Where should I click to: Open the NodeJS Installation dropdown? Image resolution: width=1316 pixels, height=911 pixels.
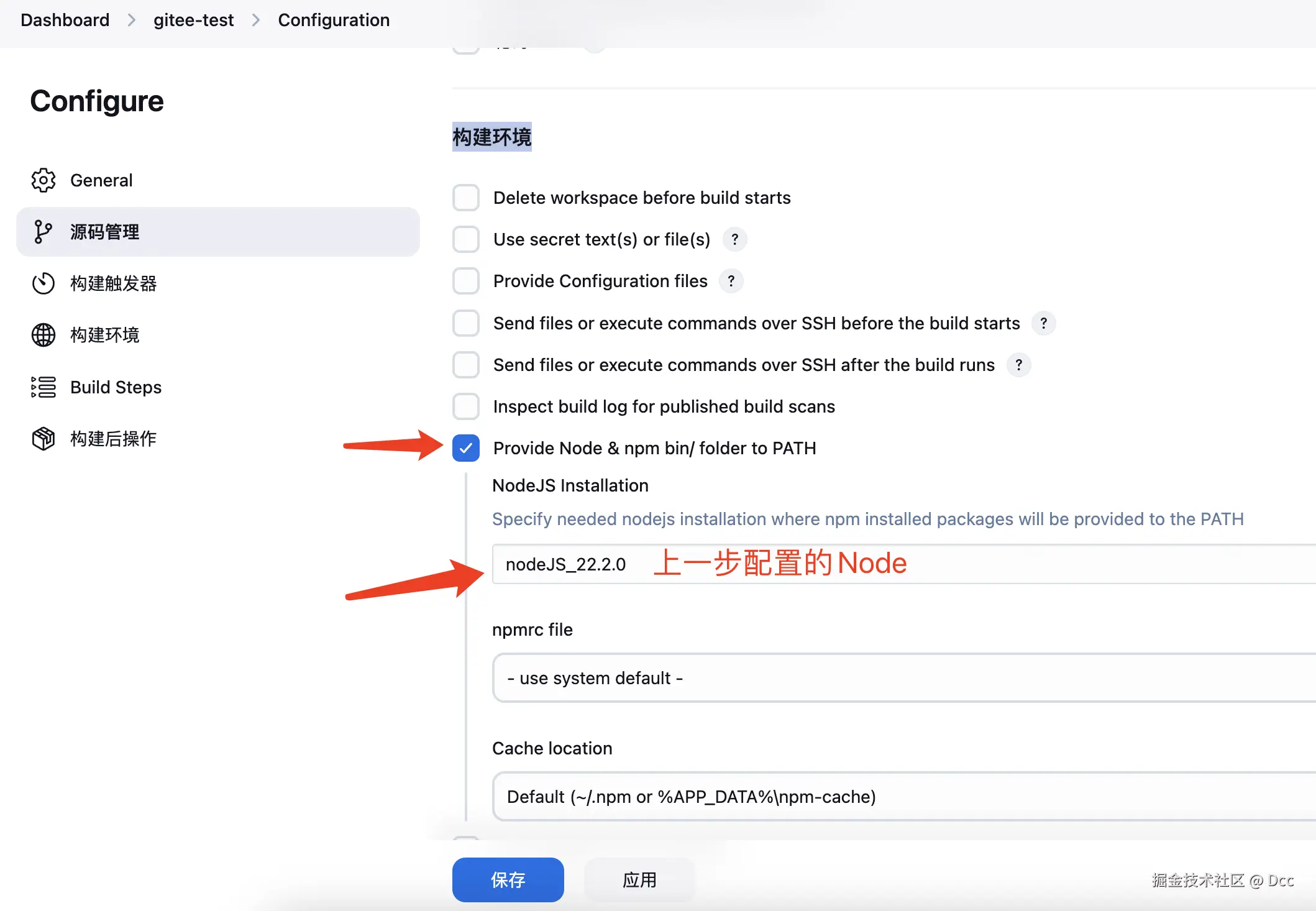click(x=901, y=564)
